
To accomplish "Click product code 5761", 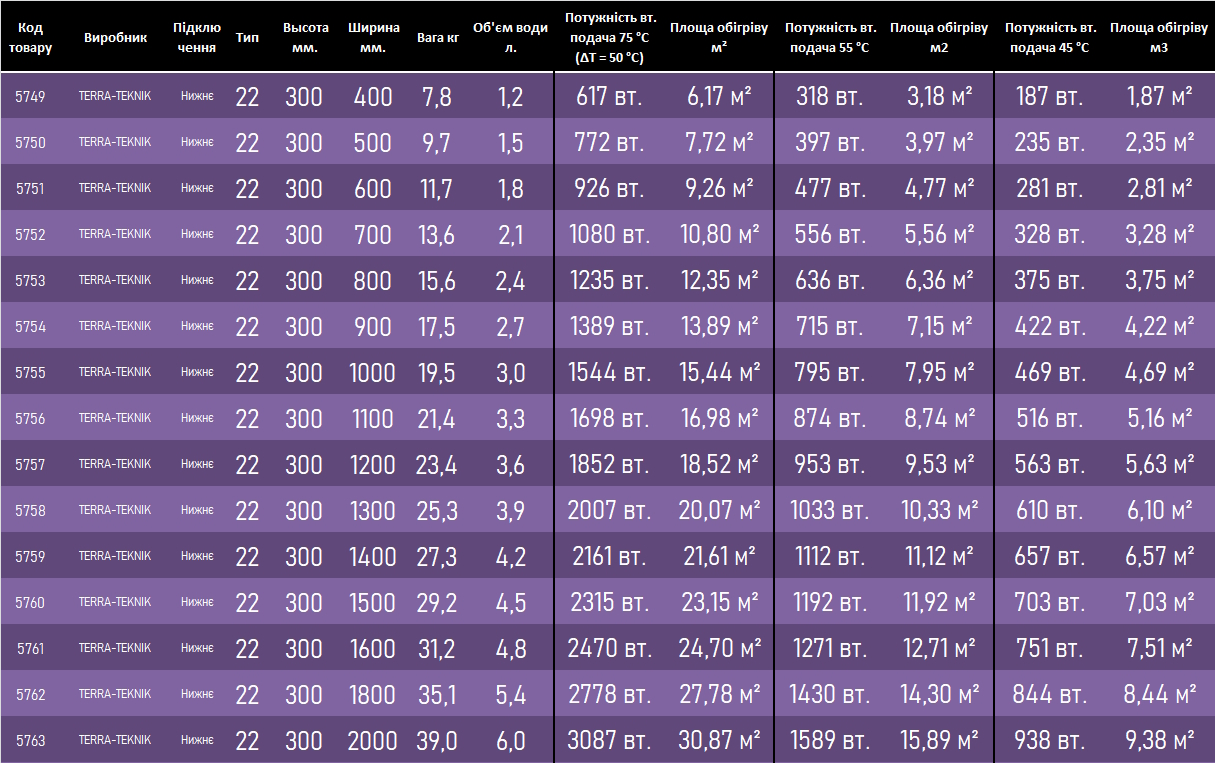I will [30, 649].
